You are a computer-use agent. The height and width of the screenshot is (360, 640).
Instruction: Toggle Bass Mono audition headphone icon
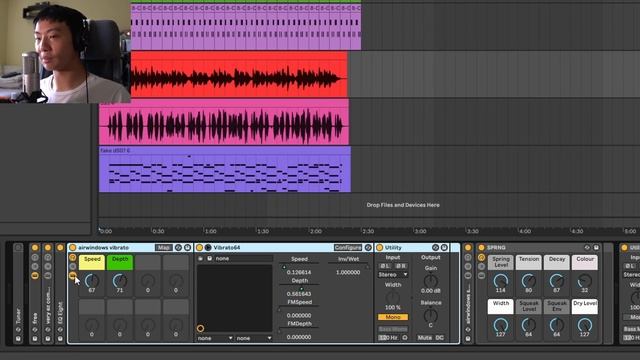point(405,338)
